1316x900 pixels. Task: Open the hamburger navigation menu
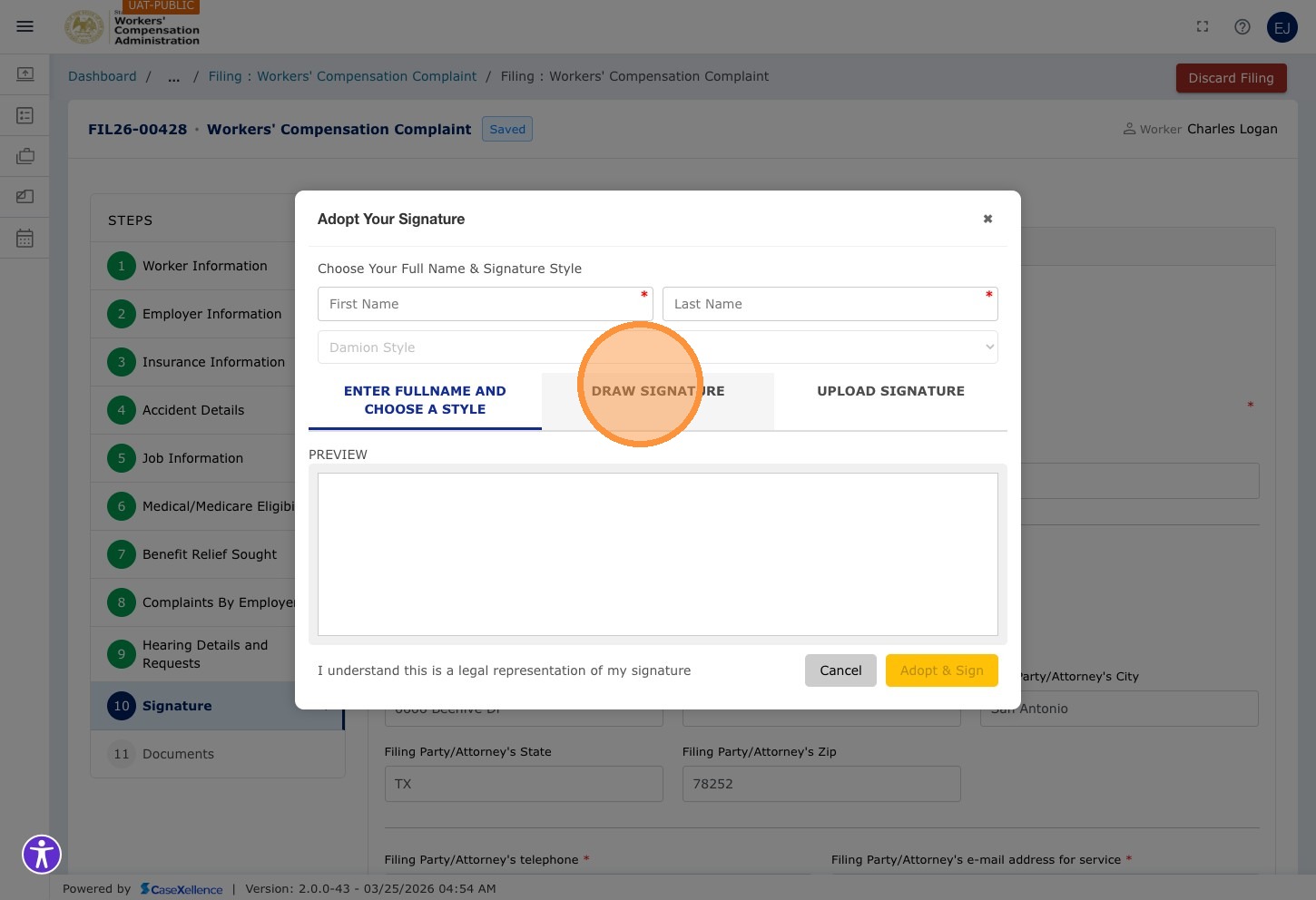pos(25,26)
